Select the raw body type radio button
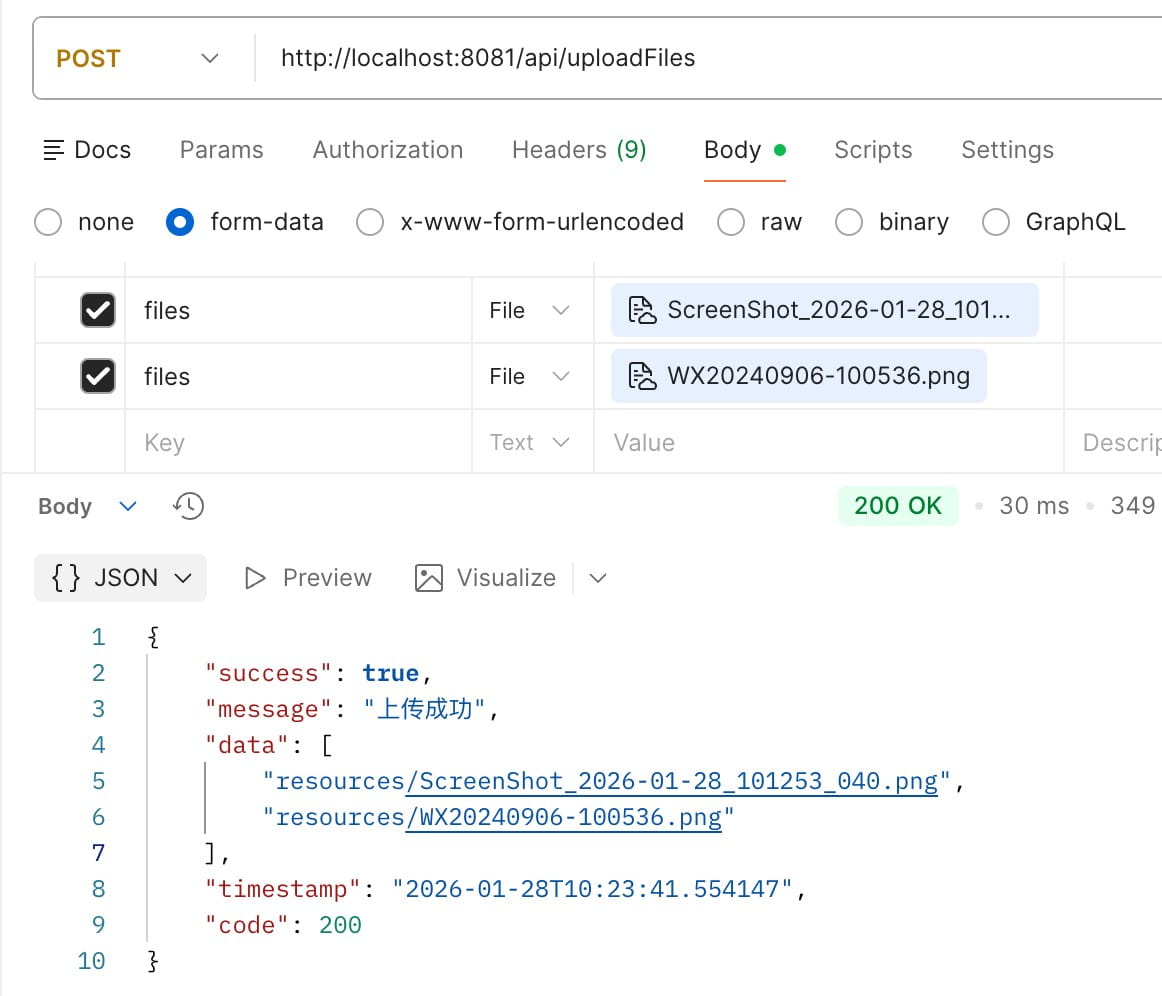 [731, 222]
